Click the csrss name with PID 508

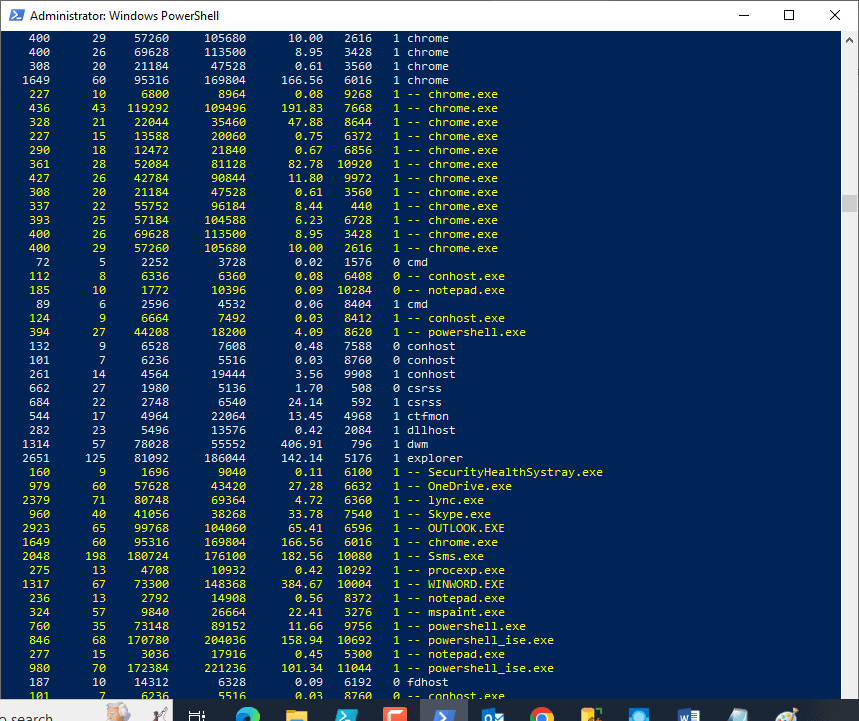tap(424, 388)
